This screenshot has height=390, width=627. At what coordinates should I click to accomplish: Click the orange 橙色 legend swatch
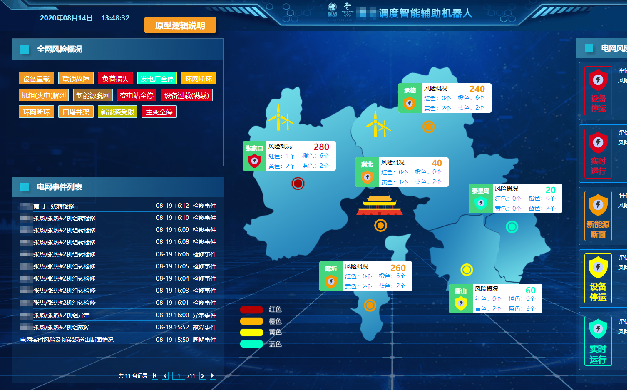tap(252, 321)
